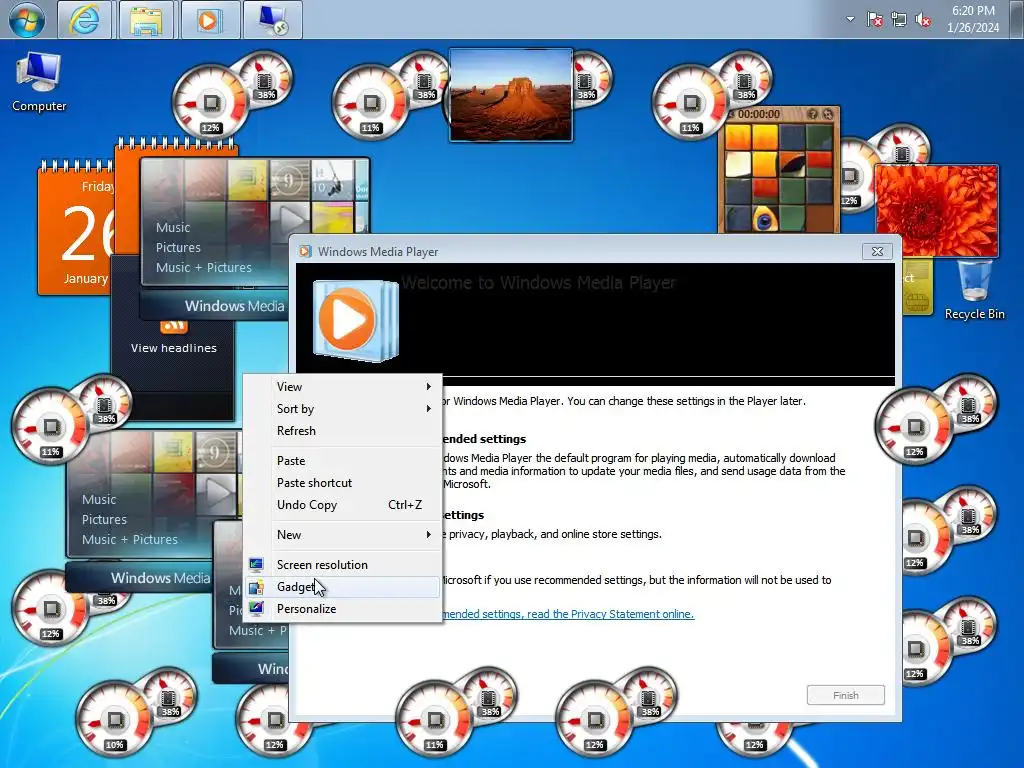Click the toucan beak puzzle tile
1024x768 pixels.
point(792,163)
